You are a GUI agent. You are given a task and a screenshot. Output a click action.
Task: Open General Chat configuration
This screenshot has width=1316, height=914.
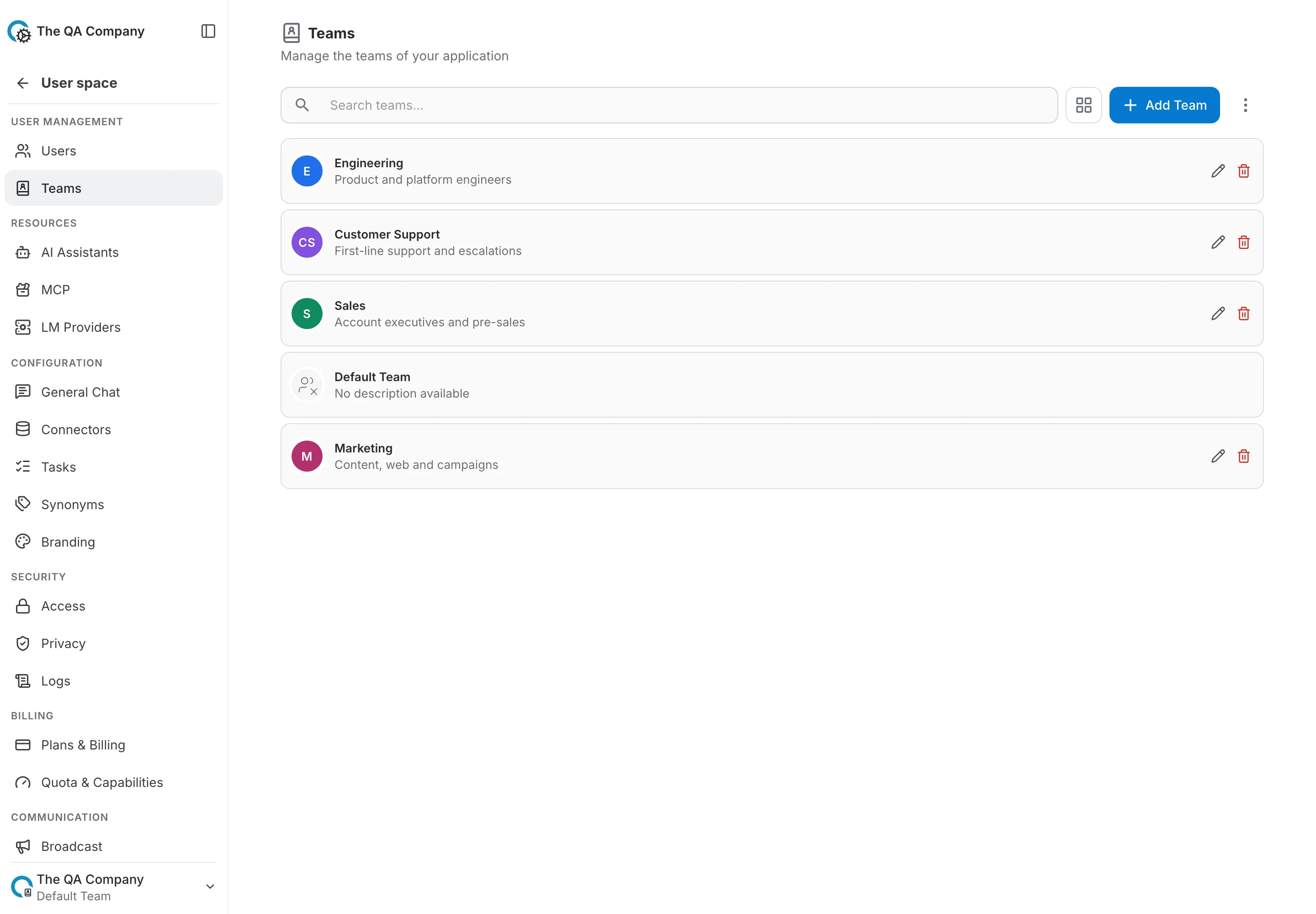113,392
